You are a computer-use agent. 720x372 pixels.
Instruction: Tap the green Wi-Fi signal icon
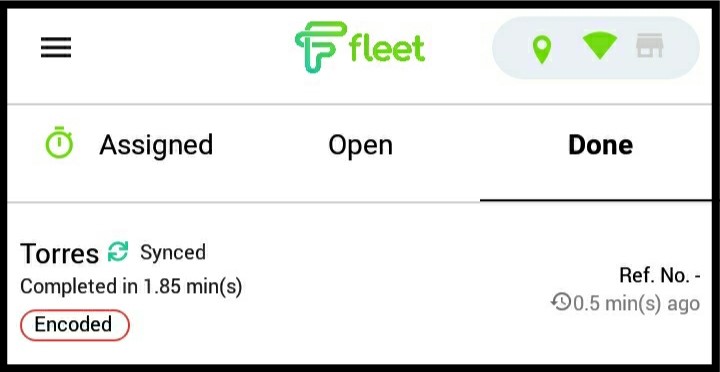600,46
